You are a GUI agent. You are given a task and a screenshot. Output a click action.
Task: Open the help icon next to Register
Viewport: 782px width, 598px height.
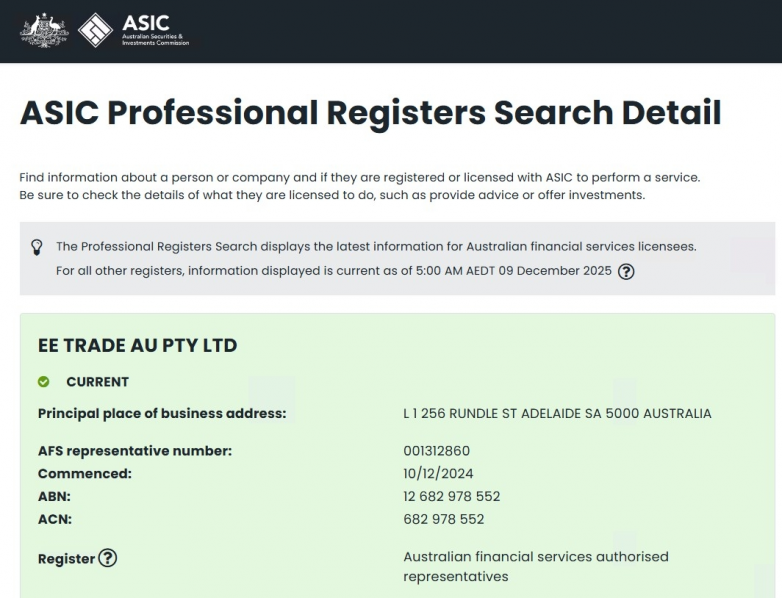click(x=107, y=559)
